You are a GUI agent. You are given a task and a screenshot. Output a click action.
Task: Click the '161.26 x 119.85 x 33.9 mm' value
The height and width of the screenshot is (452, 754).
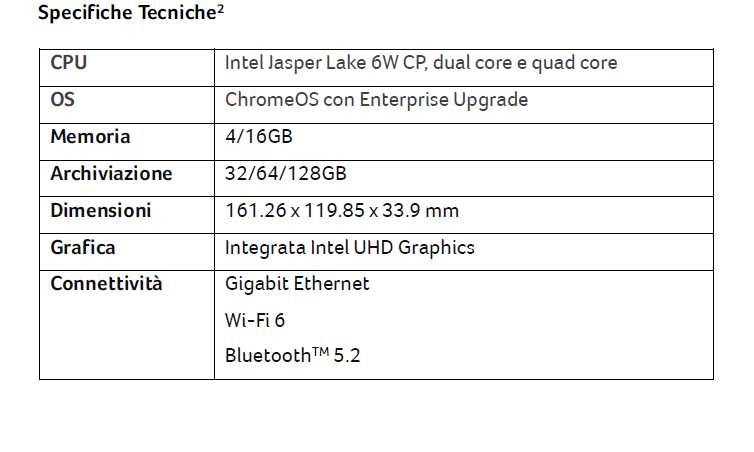pos(342,211)
